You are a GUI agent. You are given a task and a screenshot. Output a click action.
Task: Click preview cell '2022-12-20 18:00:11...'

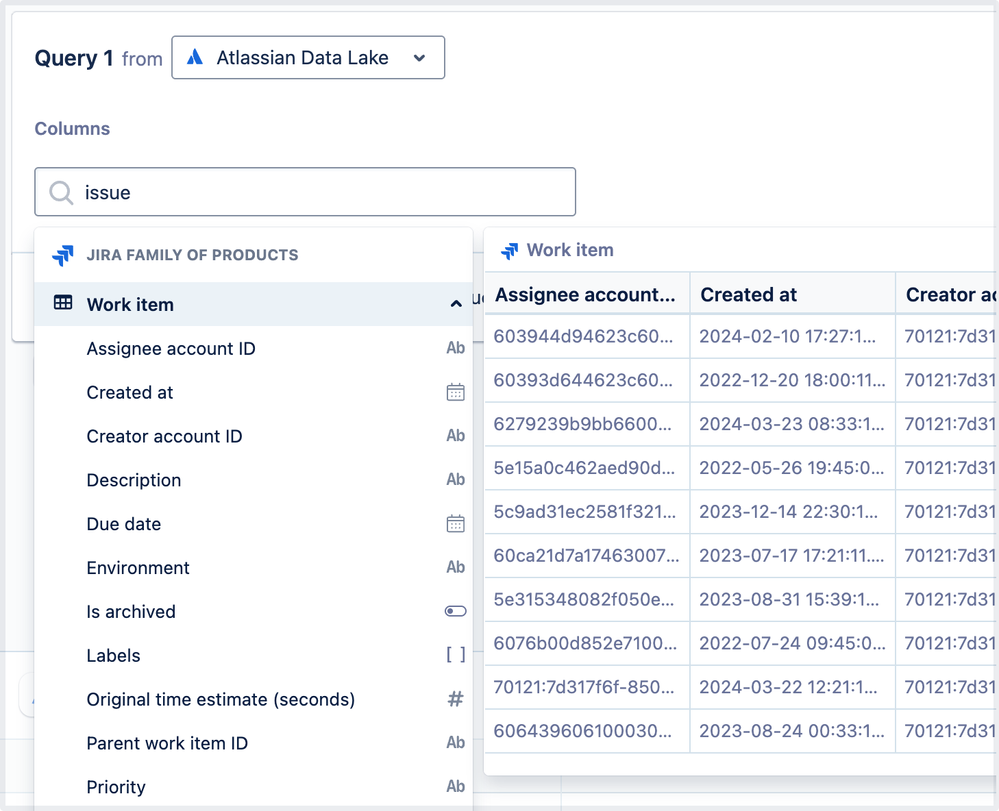coord(793,380)
